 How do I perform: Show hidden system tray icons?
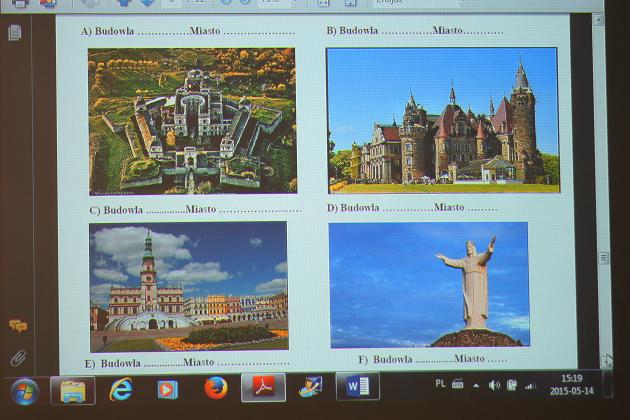(x=476, y=384)
